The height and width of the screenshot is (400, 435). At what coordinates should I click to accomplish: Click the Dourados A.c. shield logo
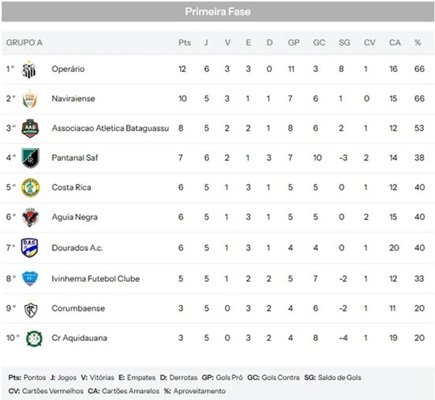[29, 248]
